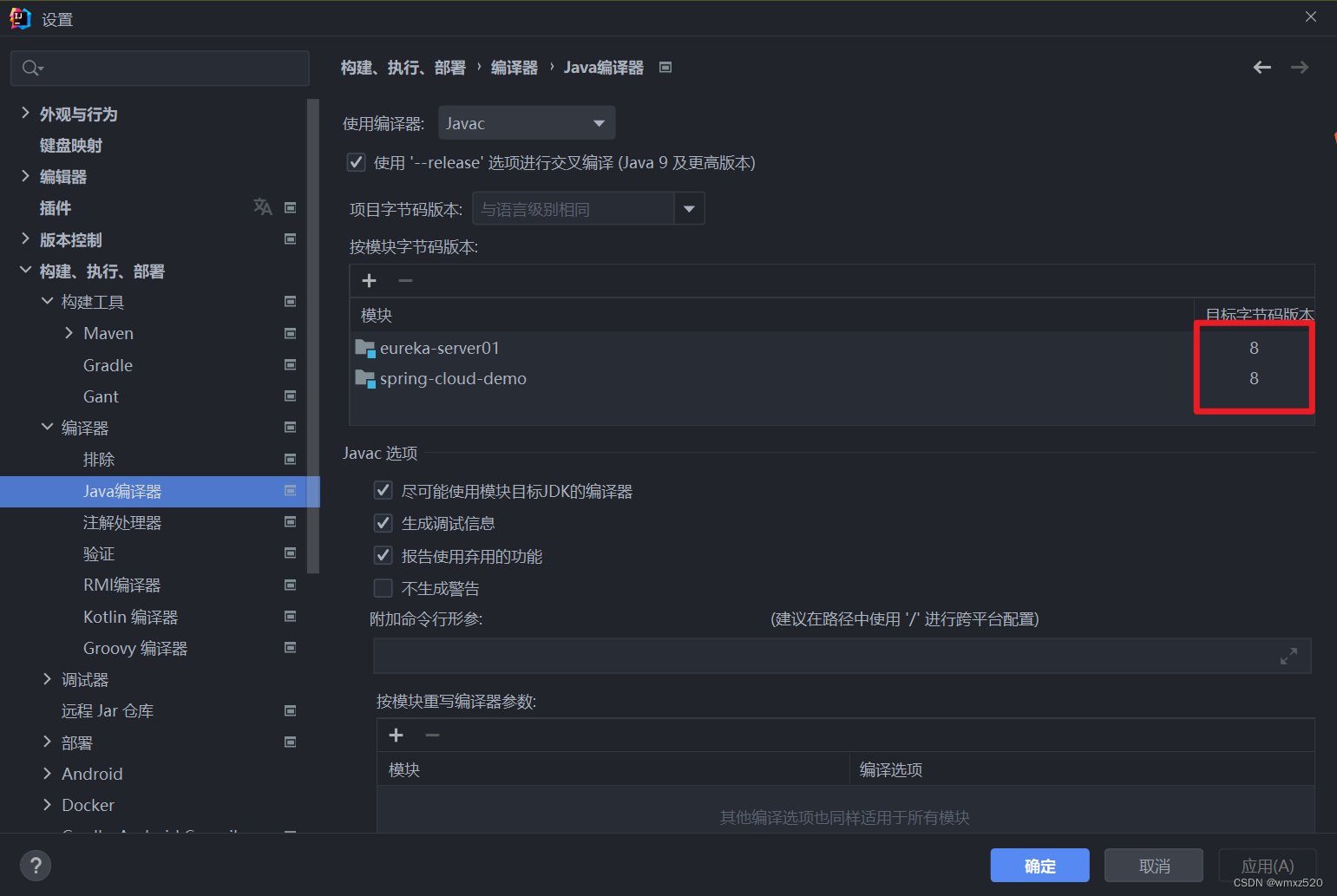Click project icon on the Gant row

(x=291, y=396)
